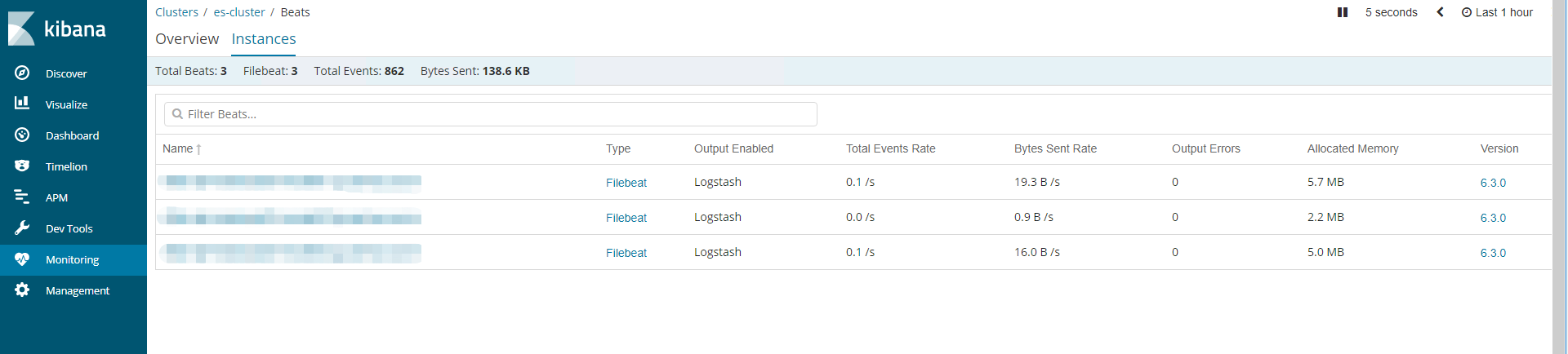This screenshot has height=354, width=1568.
Task: Open Discover compass icon
Action: click(x=22, y=73)
